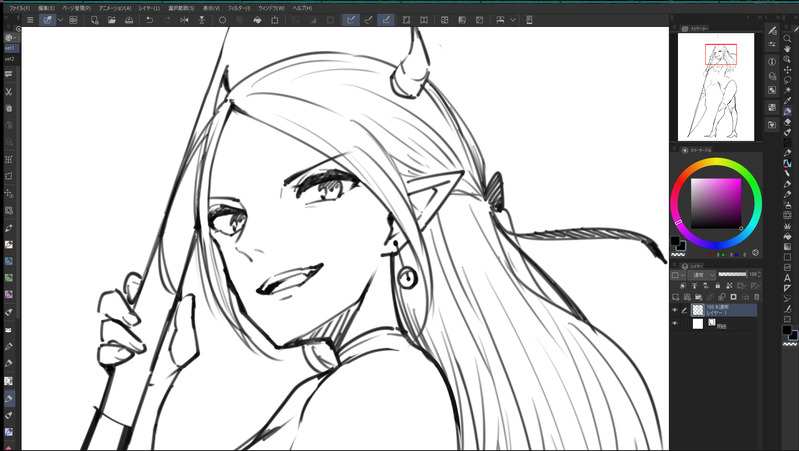Click the navigator thumbnail preview
Screen dimensions: 799x451
click(716, 87)
